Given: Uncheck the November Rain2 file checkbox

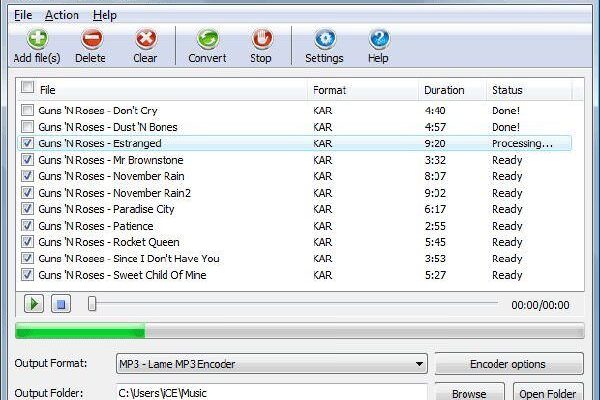Looking at the screenshot, I should pos(27,193).
